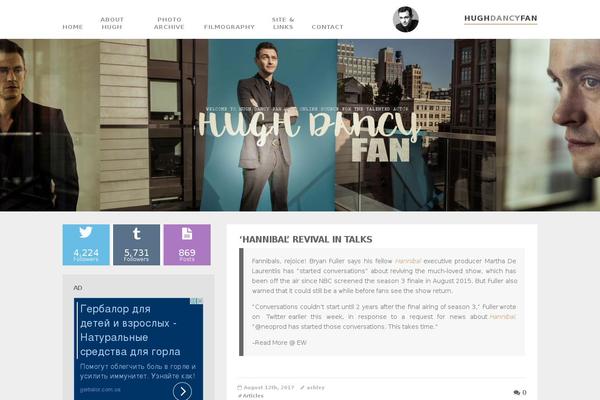The height and width of the screenshot is (400, 600).
Task: Click the circular portrait avatar in the header
Action: (x=406, y=19)
